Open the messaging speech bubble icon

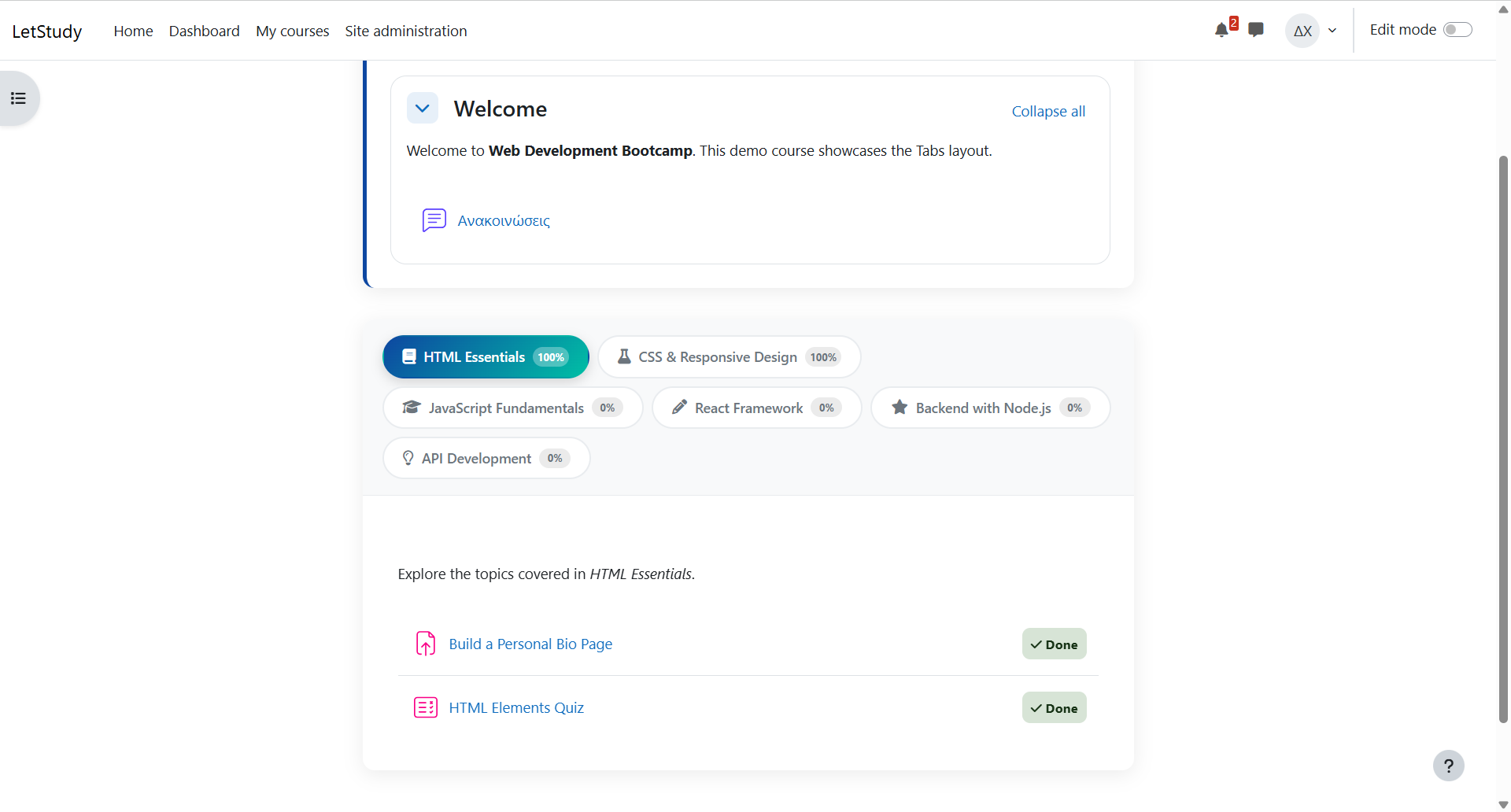coord(1256,31)
